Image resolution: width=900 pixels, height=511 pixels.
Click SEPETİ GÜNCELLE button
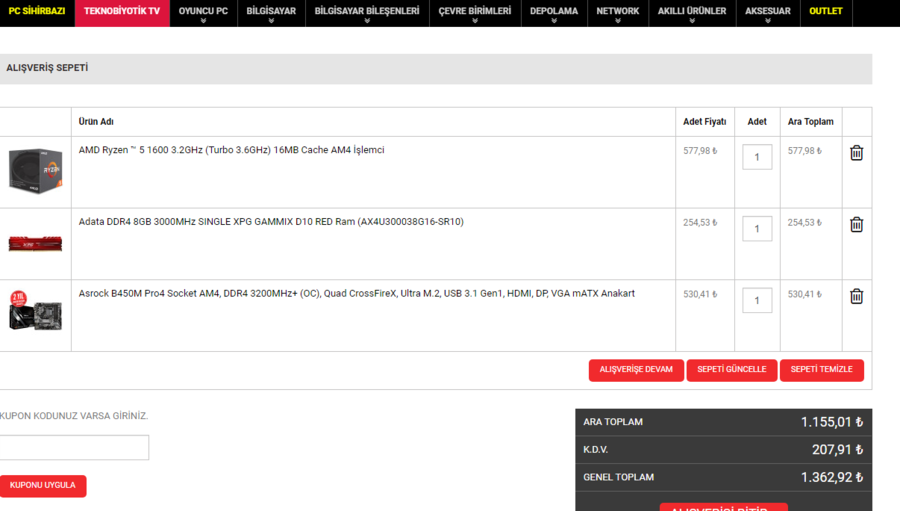click(x=732, y=370)
